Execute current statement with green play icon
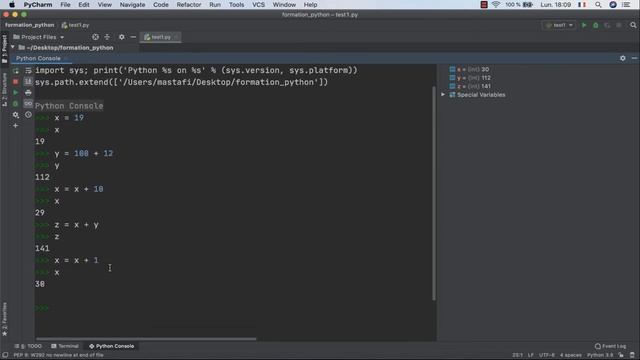 (x=16, y=93)
